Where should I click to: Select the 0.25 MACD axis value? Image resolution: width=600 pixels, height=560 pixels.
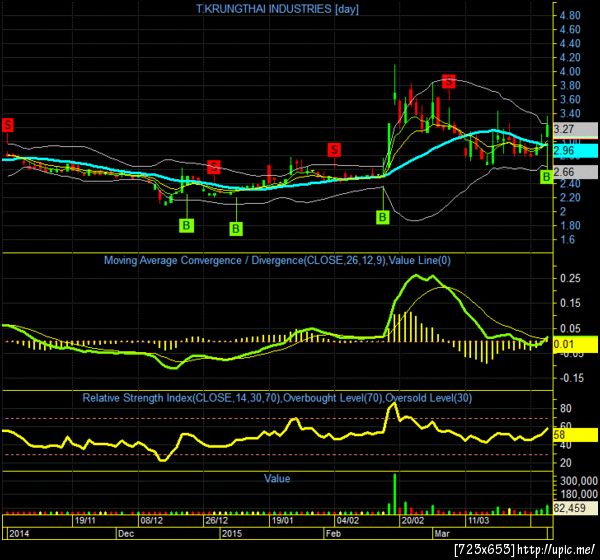[x=570, y=278]
